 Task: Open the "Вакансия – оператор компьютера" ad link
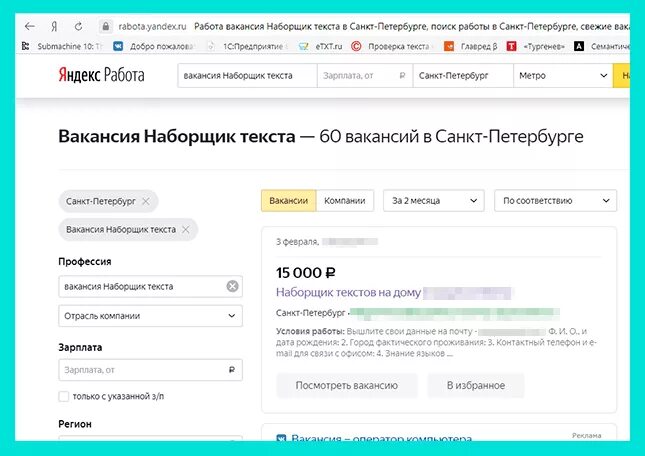click(x=381, y=438)
